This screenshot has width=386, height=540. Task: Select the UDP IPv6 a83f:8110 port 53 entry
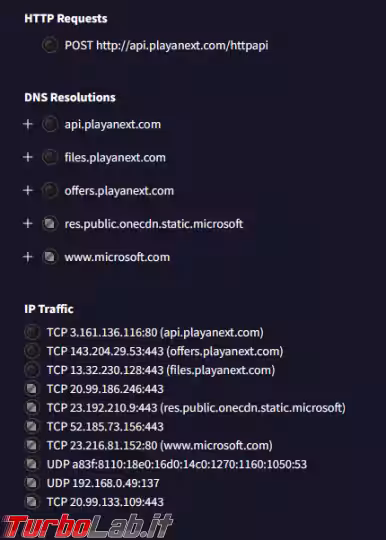tap(177, 464)
